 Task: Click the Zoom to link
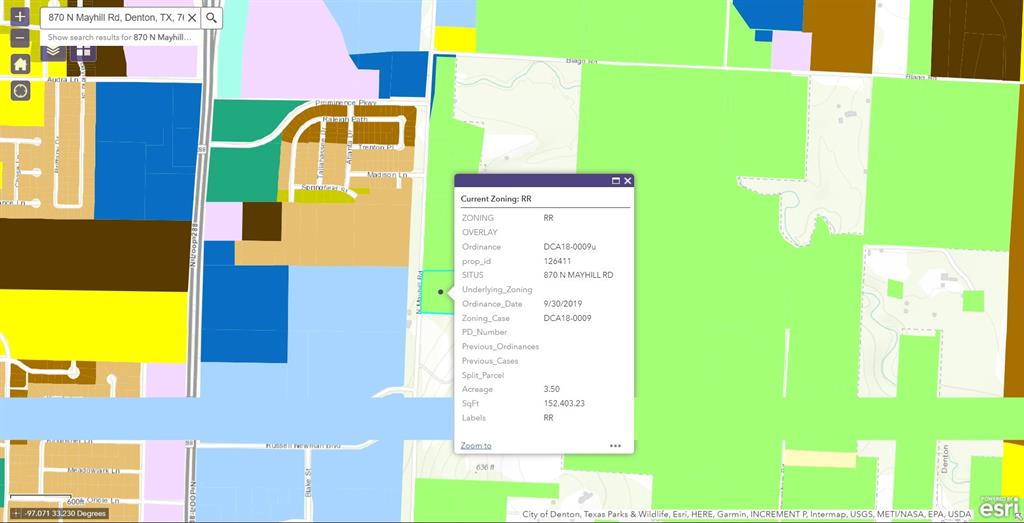(x=476, y=446)
